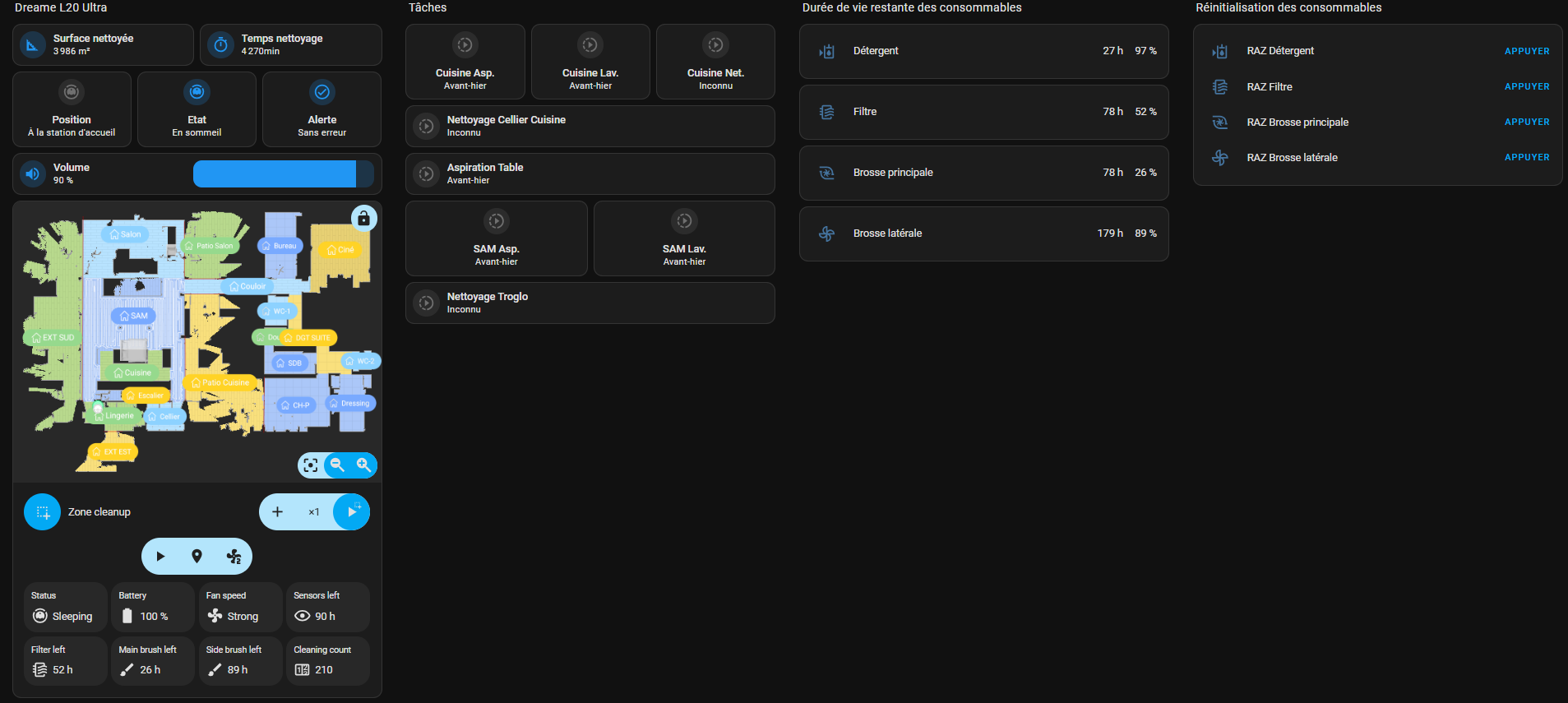Select the CH-P room label

295,405
